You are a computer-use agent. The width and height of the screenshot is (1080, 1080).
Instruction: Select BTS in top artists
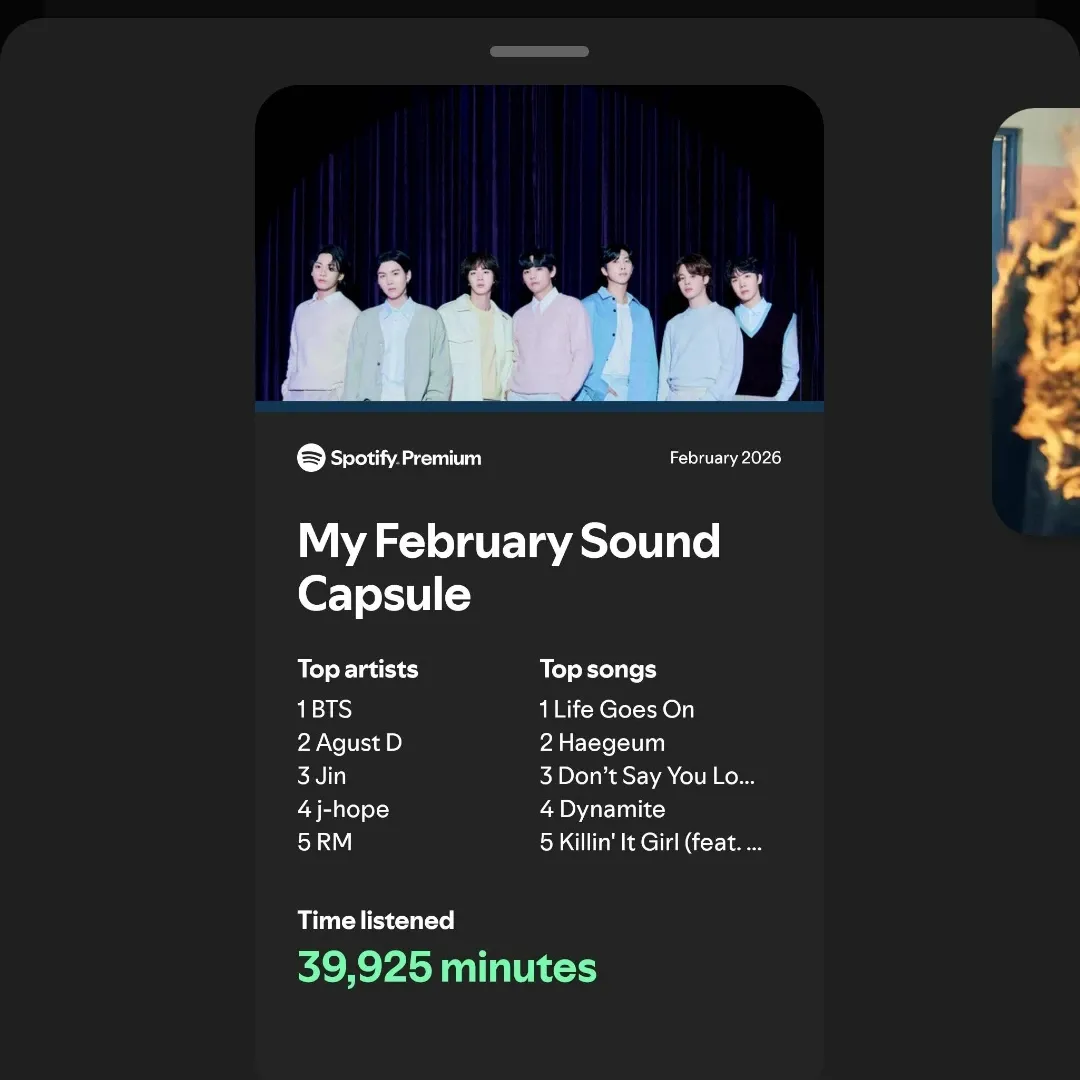point(325,710)
